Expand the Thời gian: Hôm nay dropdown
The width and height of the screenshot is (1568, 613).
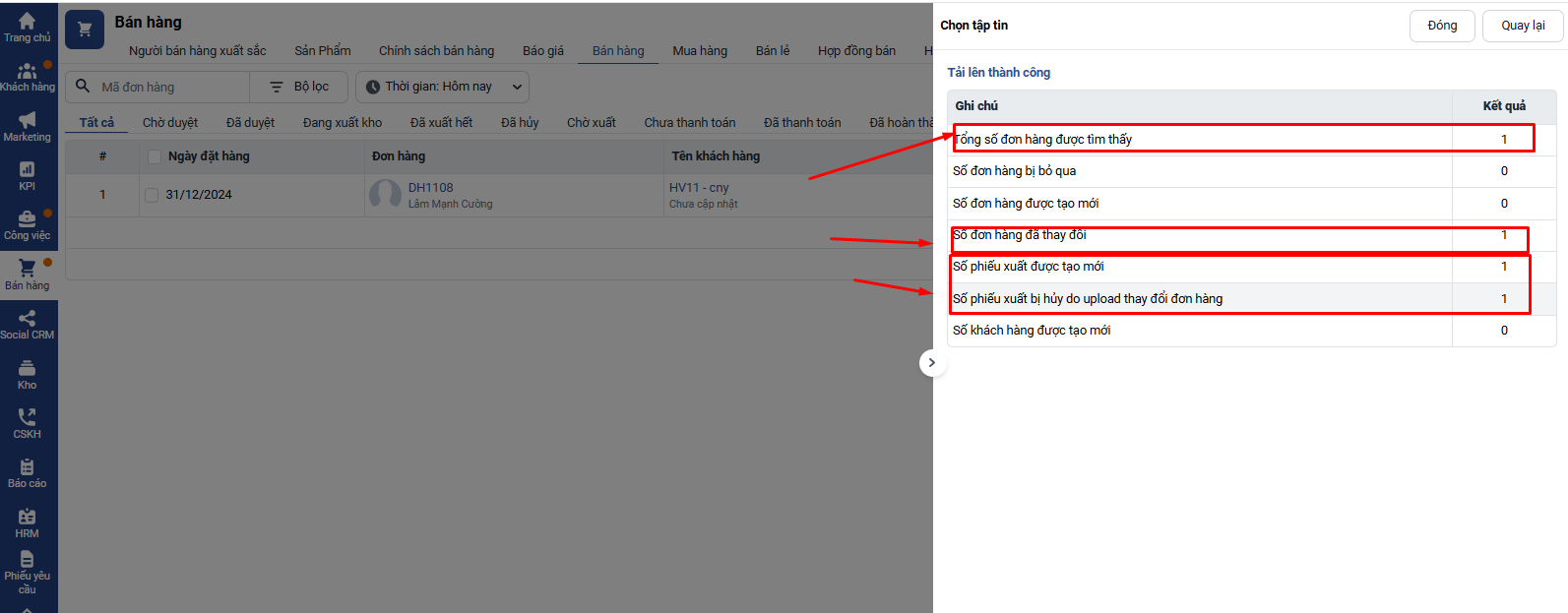point(442,87)
